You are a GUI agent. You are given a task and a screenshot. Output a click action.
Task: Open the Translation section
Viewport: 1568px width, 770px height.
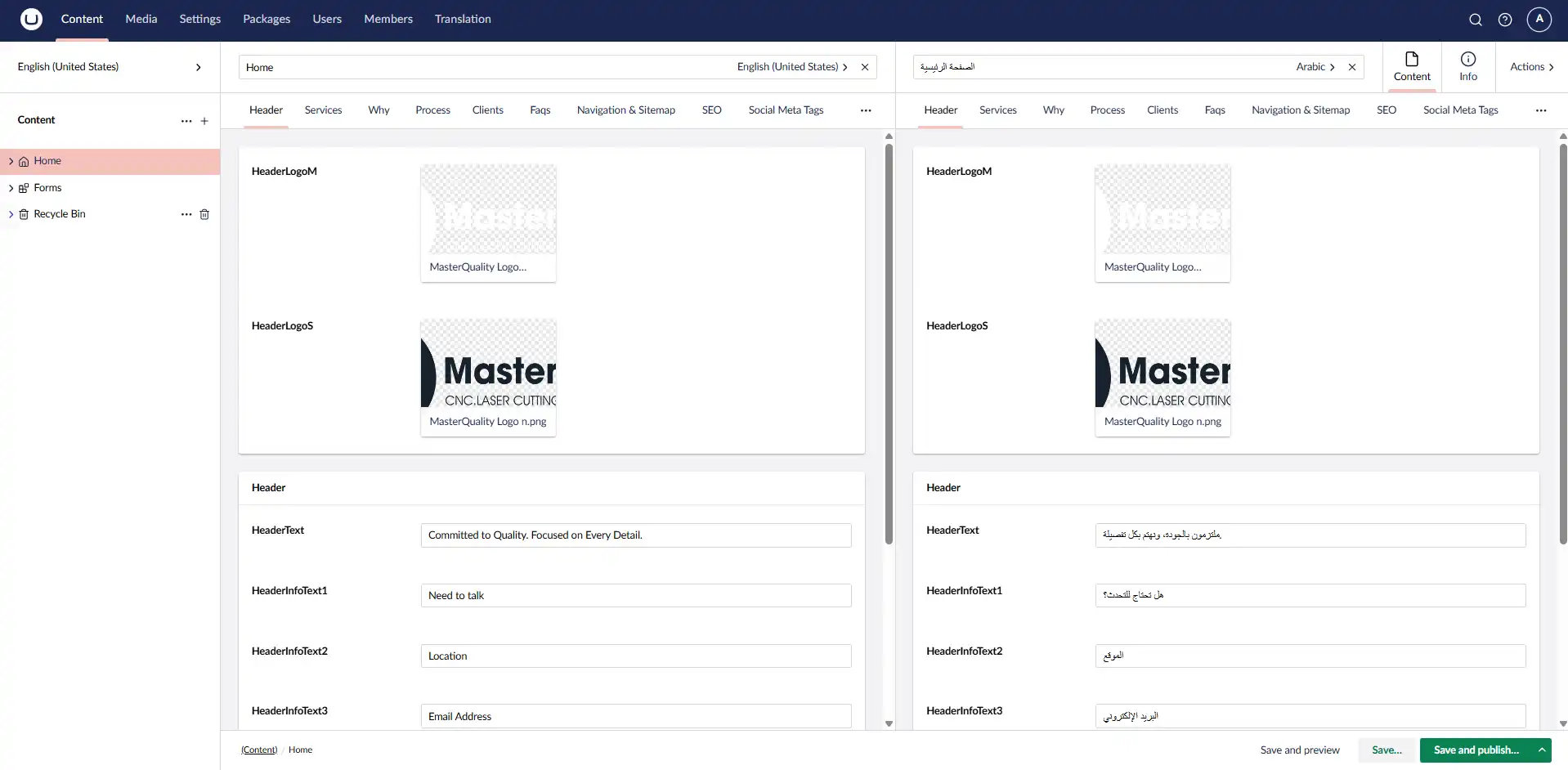point(463,19)
